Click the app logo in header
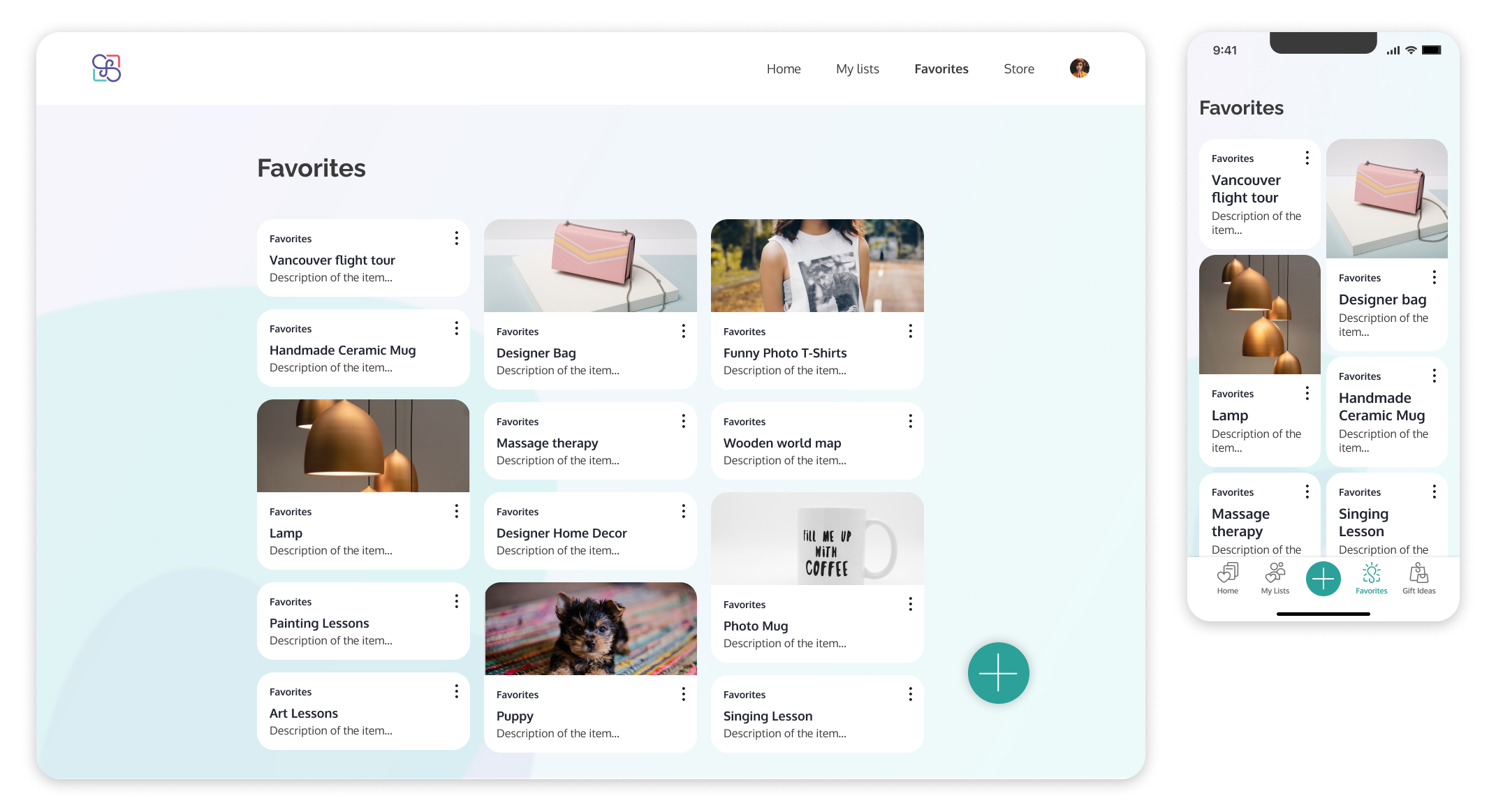The width and height of the screenshot is (1496, 812). point(106,68)
